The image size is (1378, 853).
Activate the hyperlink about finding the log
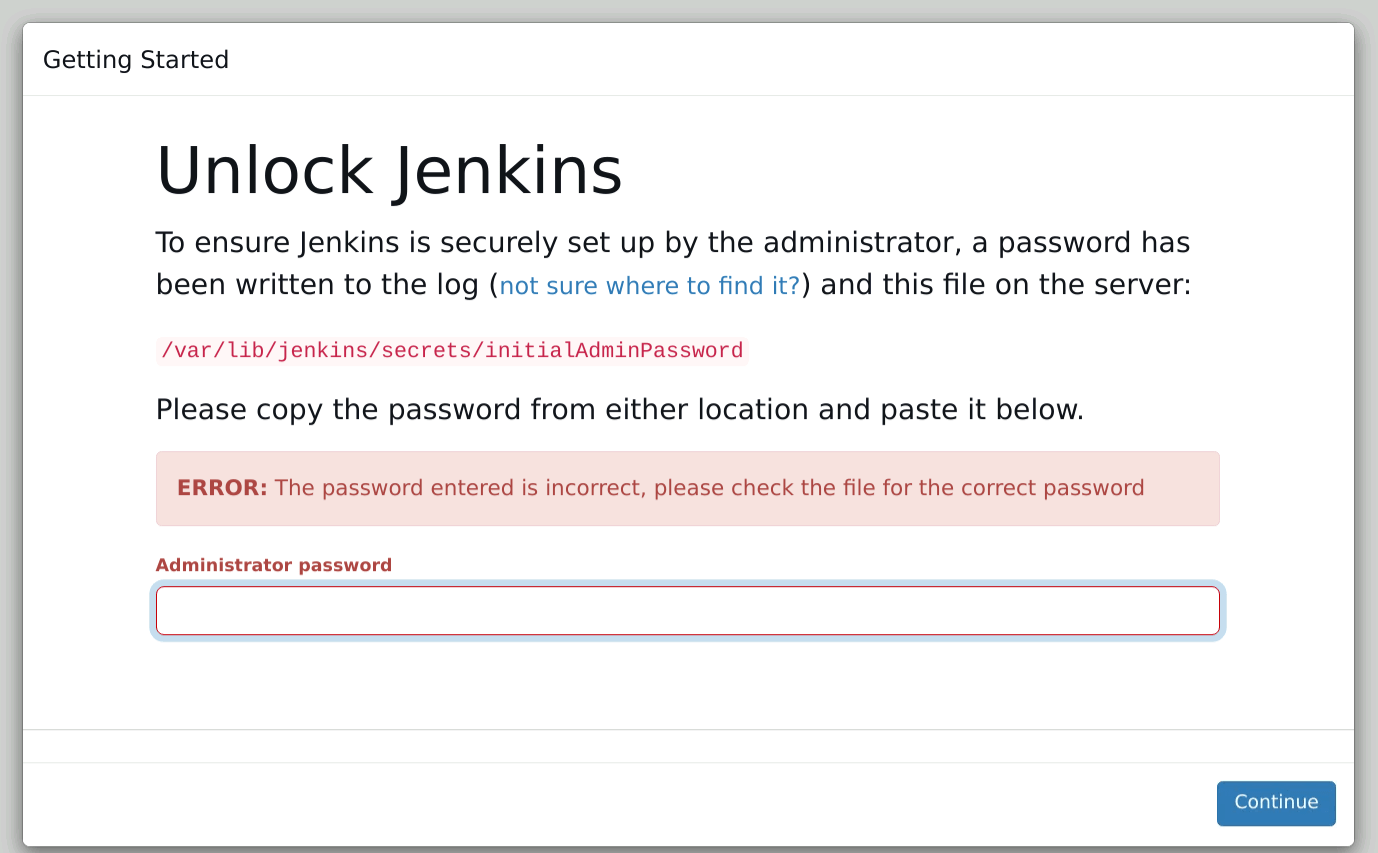pyautogui.click(x=649, y=285)
